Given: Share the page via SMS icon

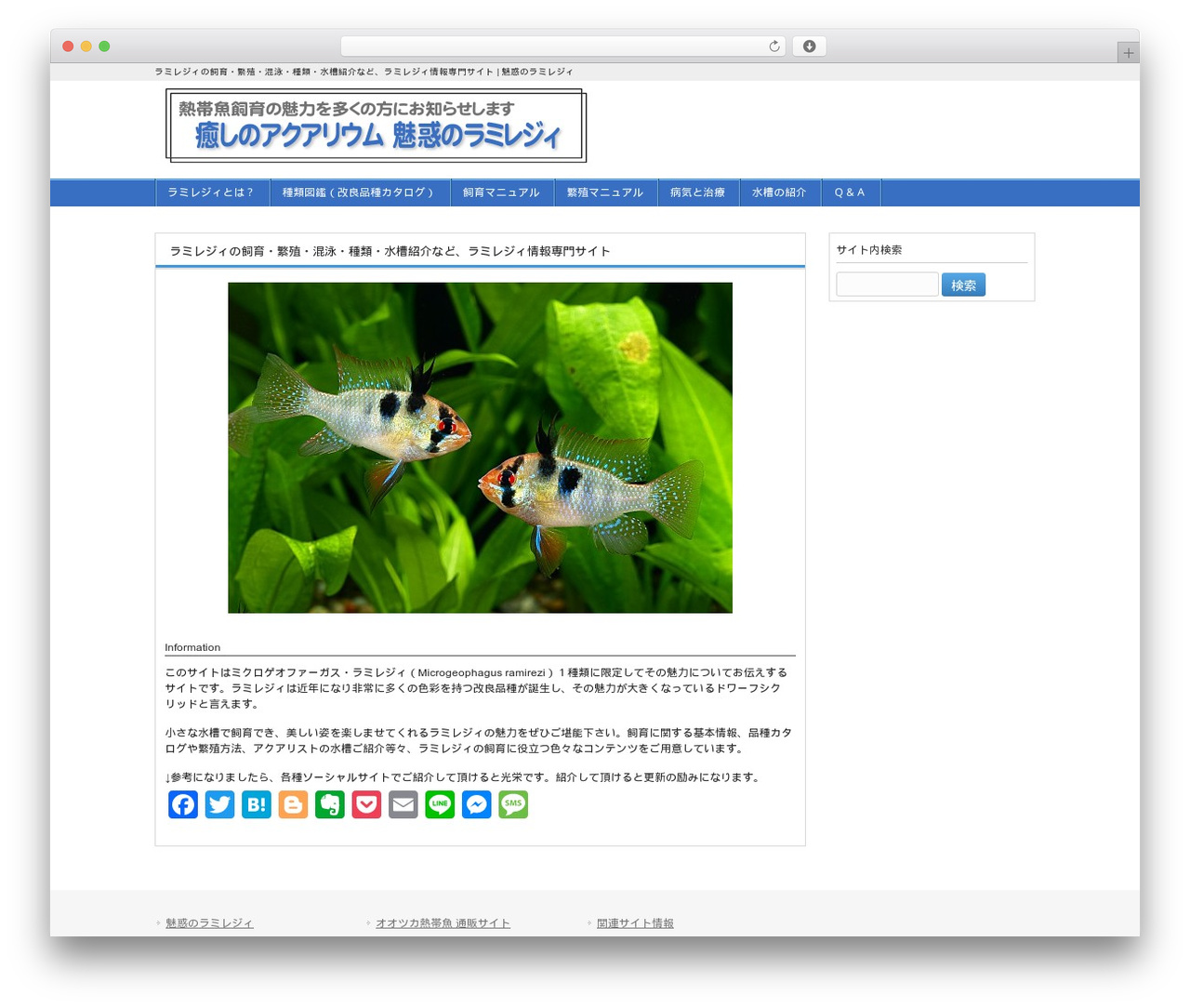Looking at the screenshot, I should (x=513, y=804).
